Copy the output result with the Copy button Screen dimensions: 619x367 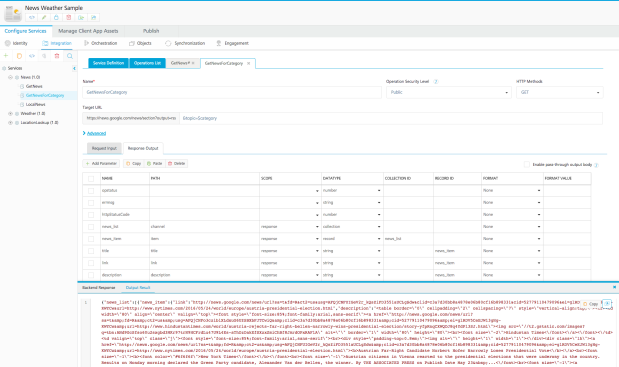[591, 304]
